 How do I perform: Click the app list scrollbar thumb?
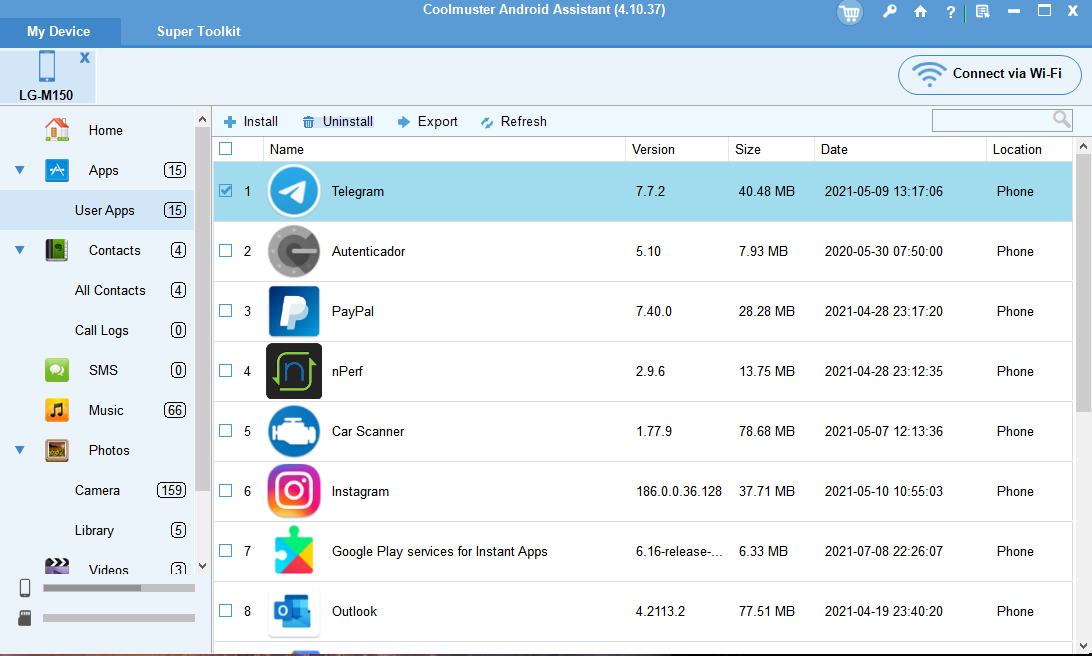tap(1083, 283)
